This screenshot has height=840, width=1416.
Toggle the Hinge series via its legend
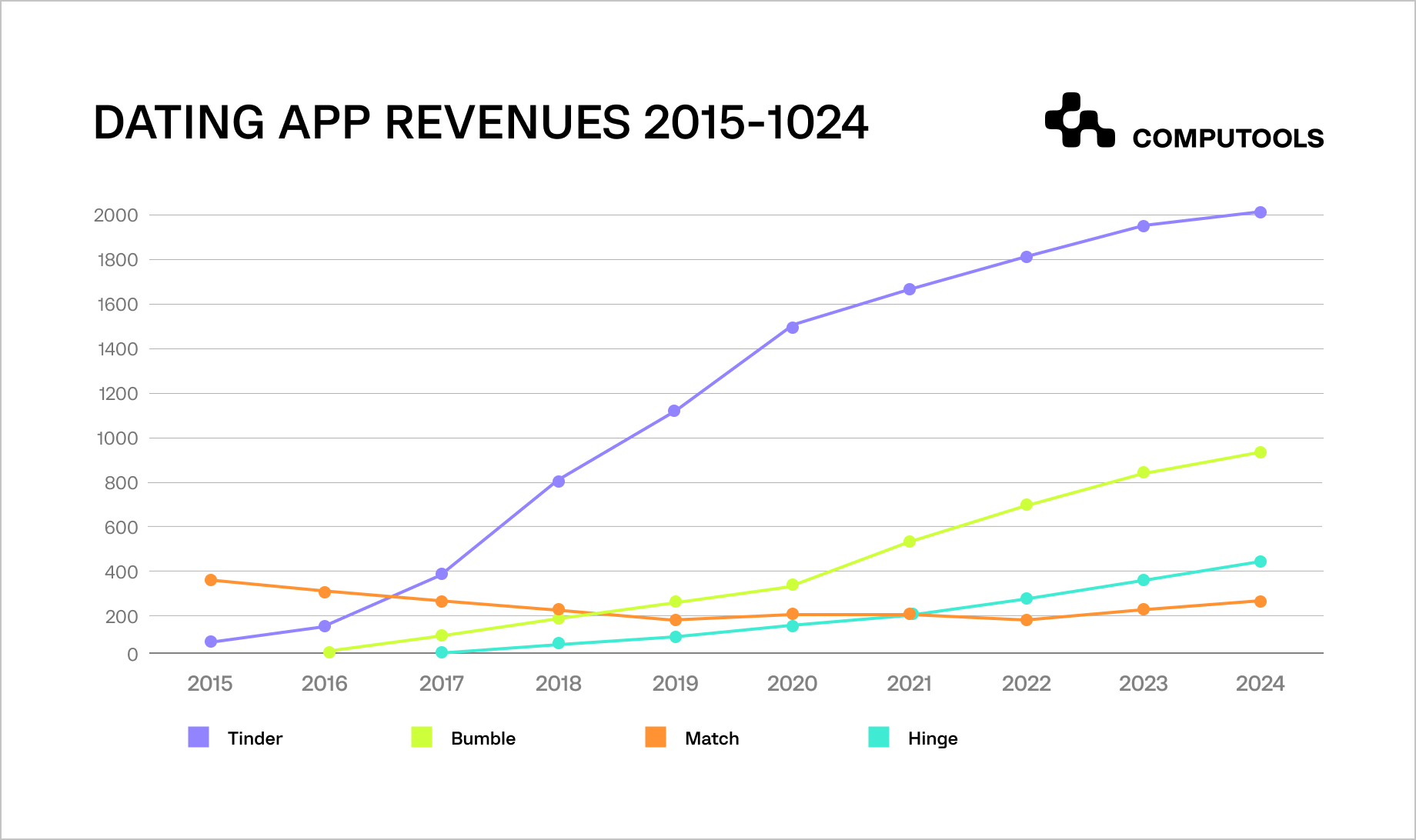pyautogui.click(x=879, y=738)
